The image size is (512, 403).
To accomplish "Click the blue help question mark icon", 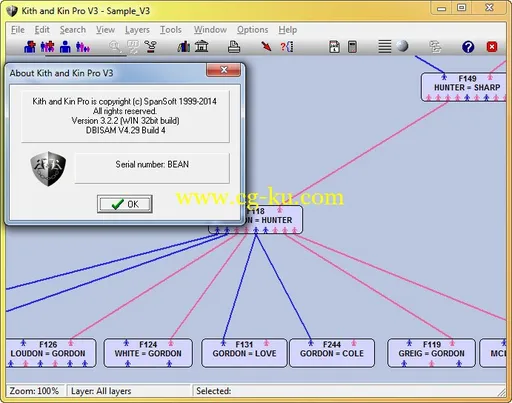I will (468, 47).
